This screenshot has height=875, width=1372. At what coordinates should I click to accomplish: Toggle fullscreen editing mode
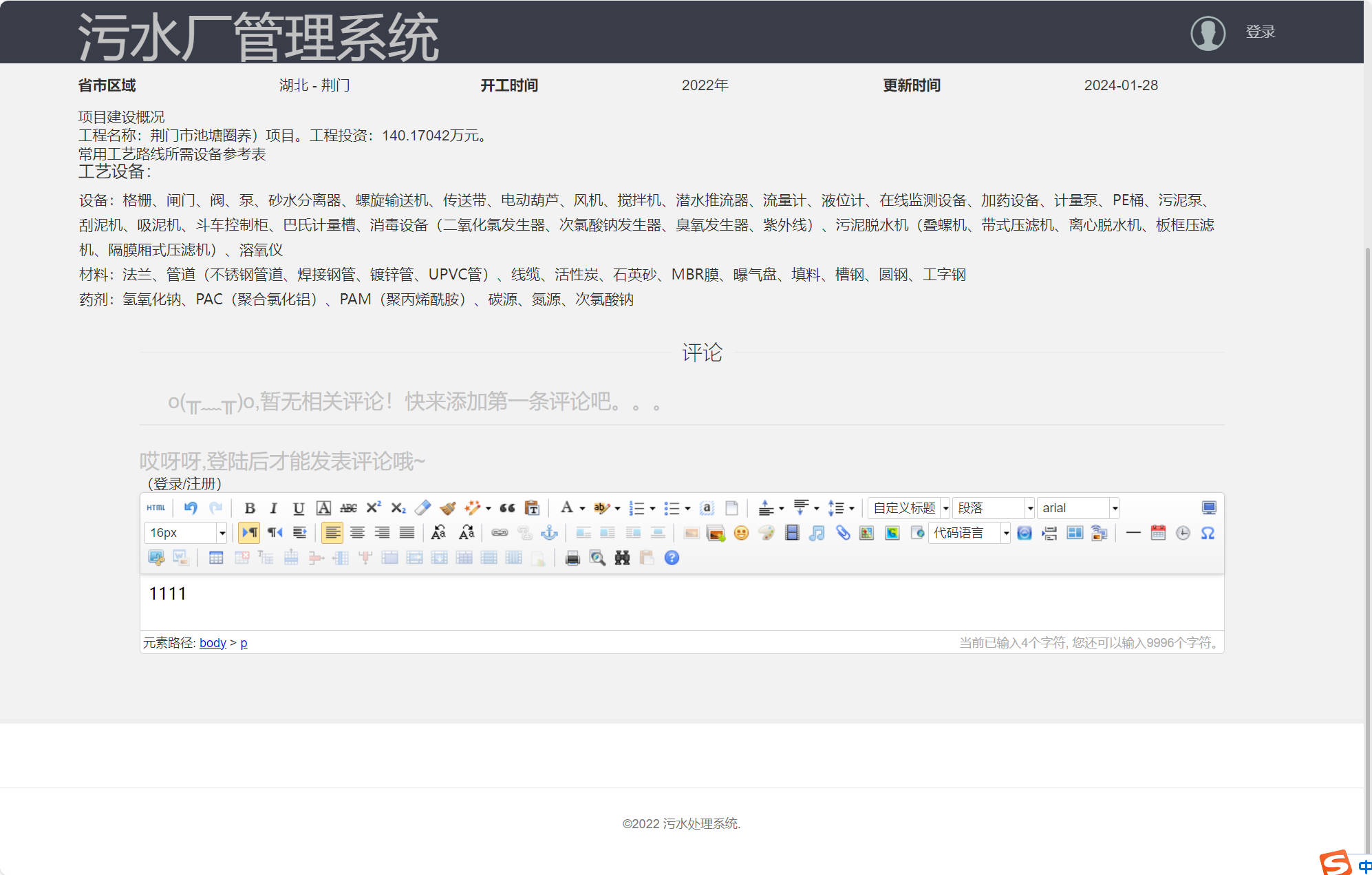coord(1209,507)
